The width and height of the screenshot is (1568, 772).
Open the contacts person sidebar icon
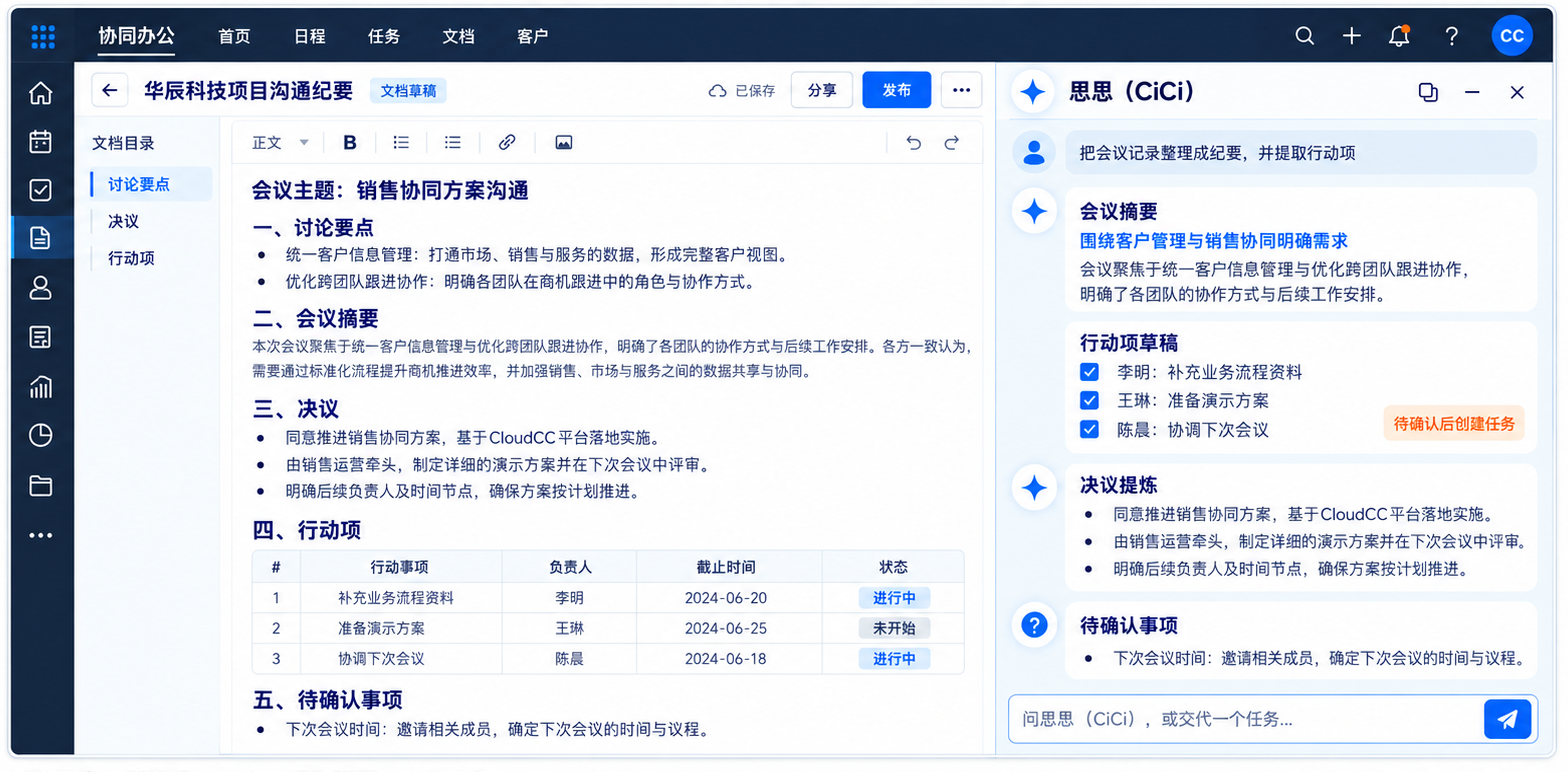point(41,288)
